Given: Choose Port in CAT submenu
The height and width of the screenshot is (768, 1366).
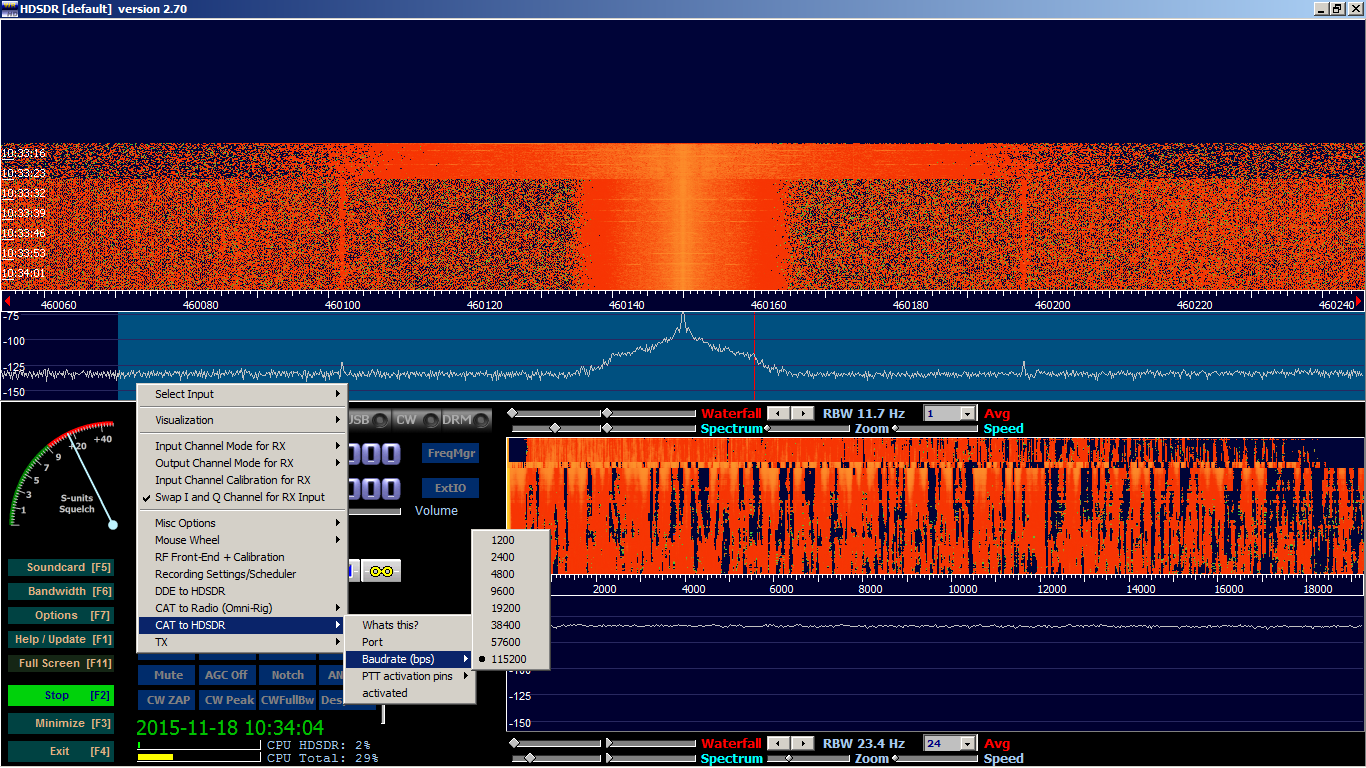Looking at the screenshot, I should [409, 642].
